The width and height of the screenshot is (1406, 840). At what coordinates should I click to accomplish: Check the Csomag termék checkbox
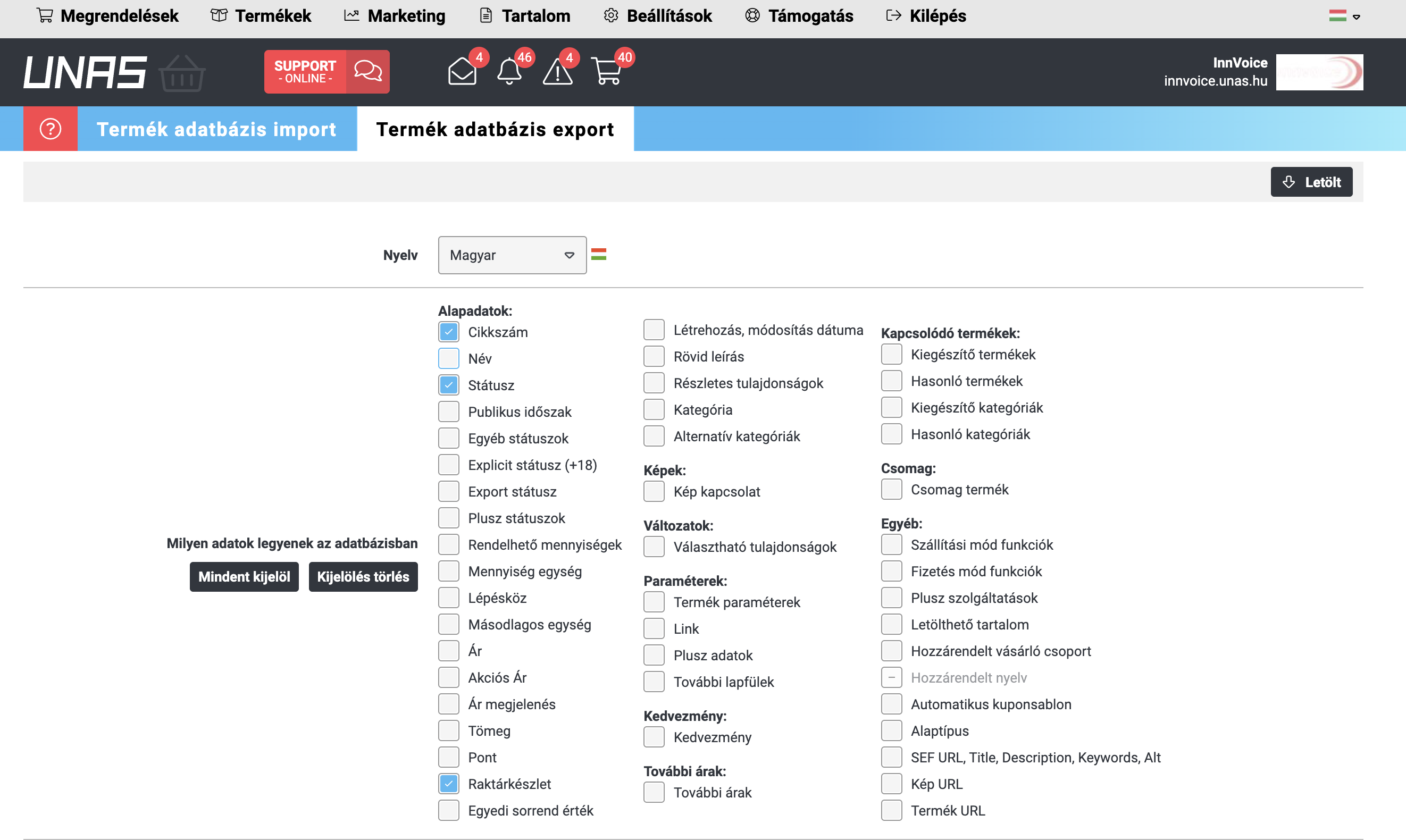891,489
